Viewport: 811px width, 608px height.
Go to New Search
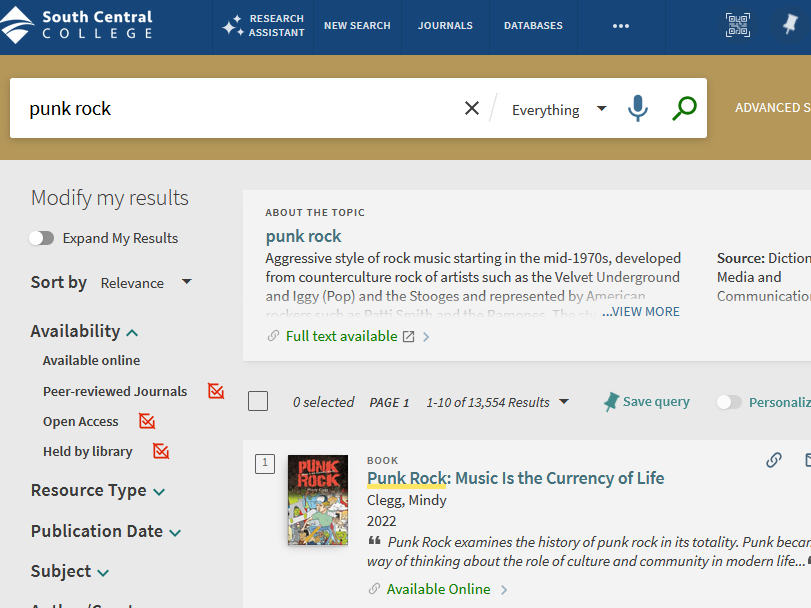[x=357, y=25]
